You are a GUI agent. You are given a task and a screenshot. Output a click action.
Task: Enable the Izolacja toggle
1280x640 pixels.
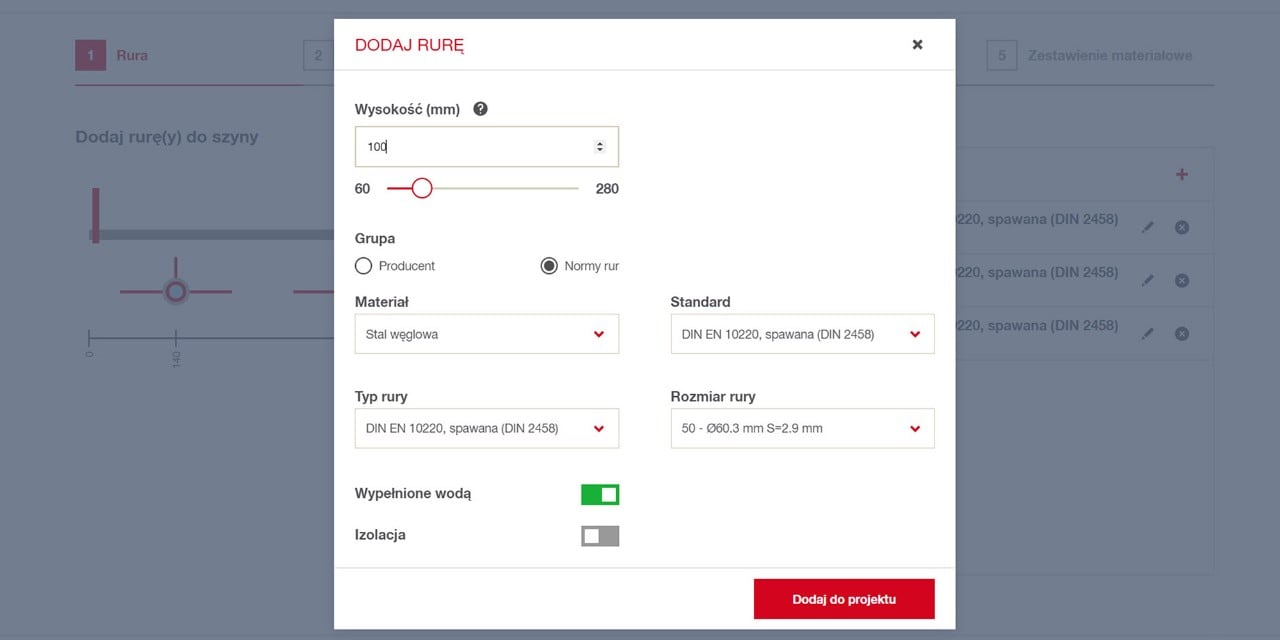pyautogui.click(x=600, y=535)
